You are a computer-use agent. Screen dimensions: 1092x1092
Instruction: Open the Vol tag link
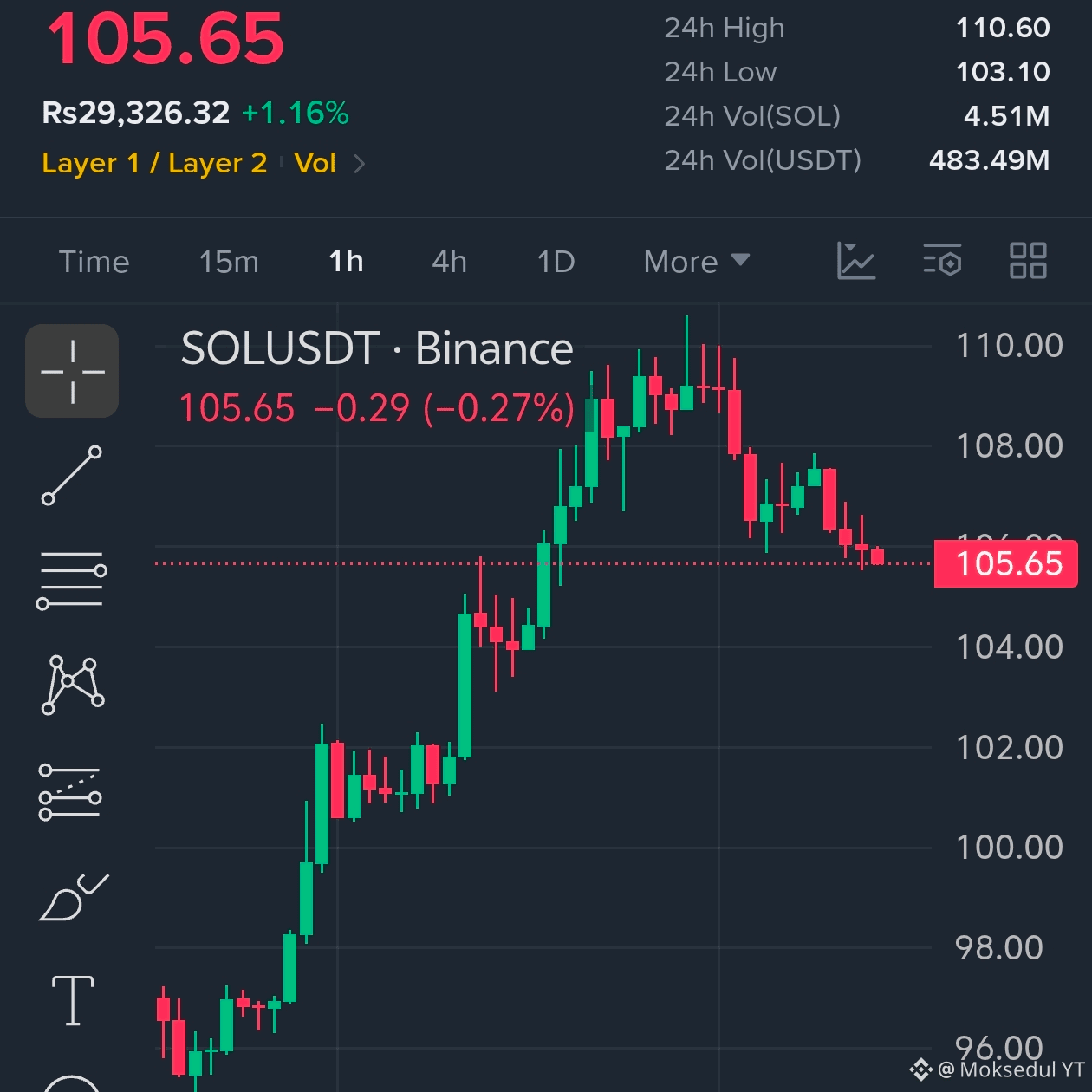pos(315,163)
